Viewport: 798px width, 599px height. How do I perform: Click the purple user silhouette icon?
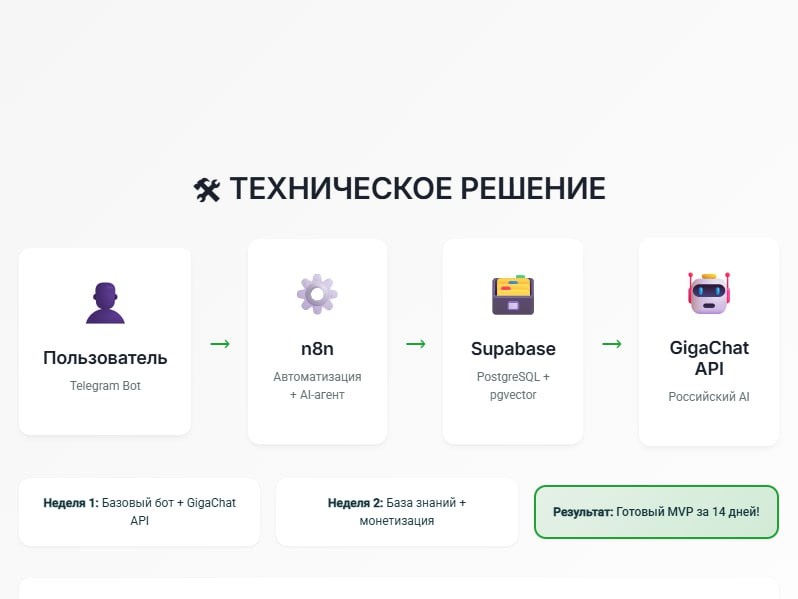click(x=105, y=303)
